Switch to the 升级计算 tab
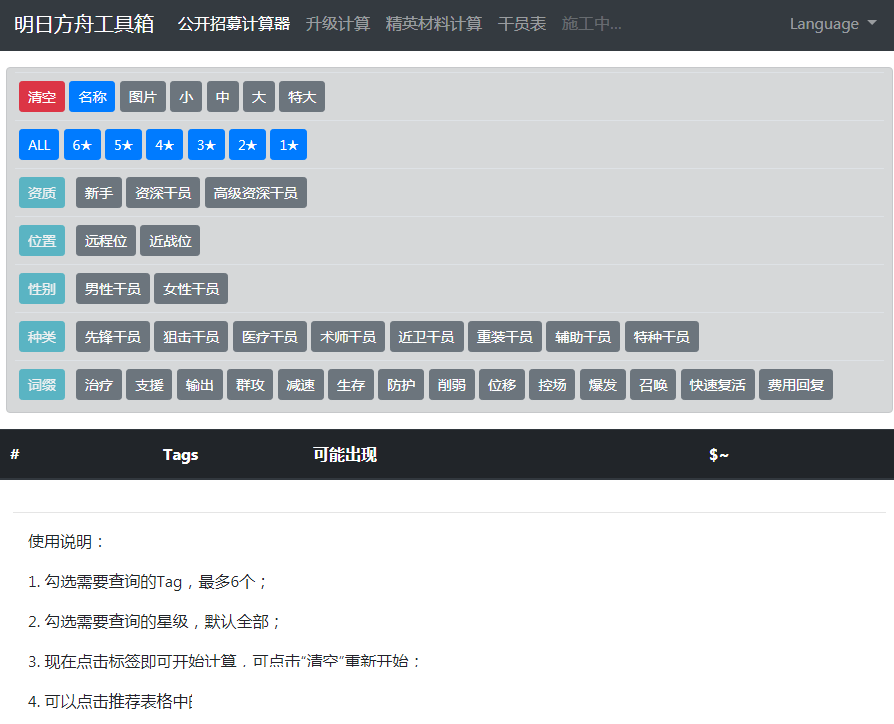894x724 pixels. pyautogui.click(x=338, y=24)
